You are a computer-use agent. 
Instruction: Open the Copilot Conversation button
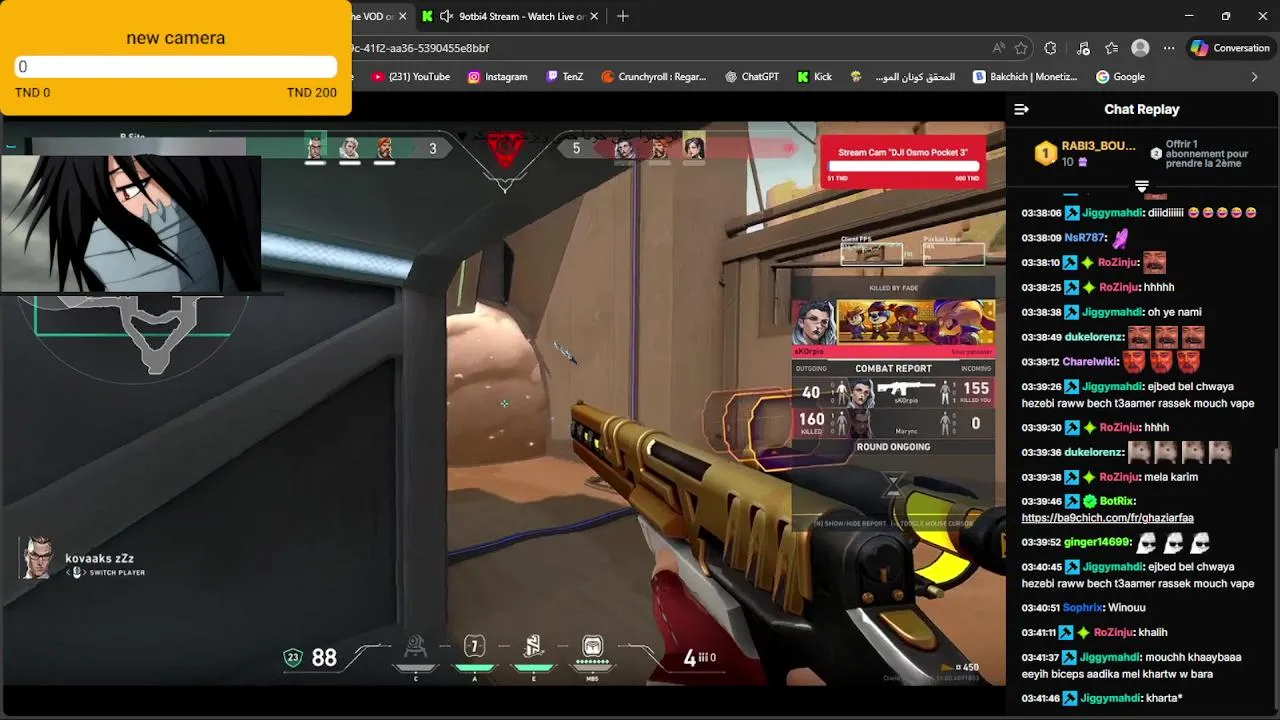point(1230,48)
